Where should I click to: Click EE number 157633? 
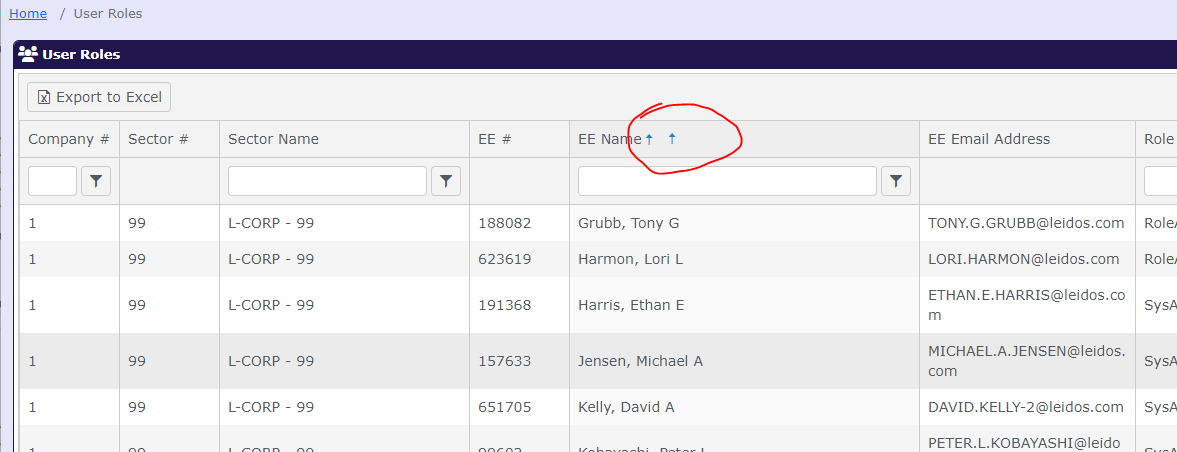505,361
